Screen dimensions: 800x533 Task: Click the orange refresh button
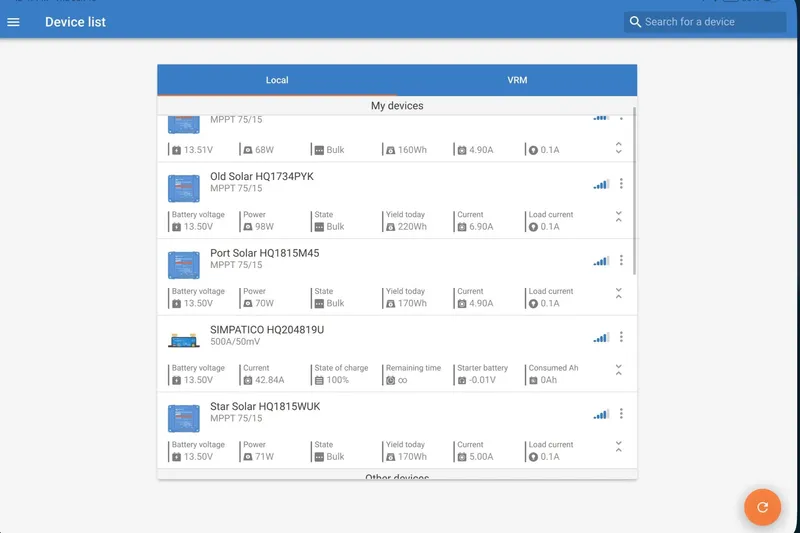tap(762, 507)
